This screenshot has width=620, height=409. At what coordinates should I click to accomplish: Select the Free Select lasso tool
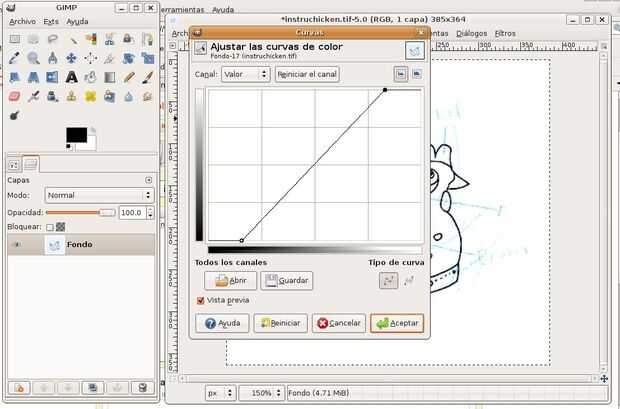pyautogui.click(x=52, y=39)
